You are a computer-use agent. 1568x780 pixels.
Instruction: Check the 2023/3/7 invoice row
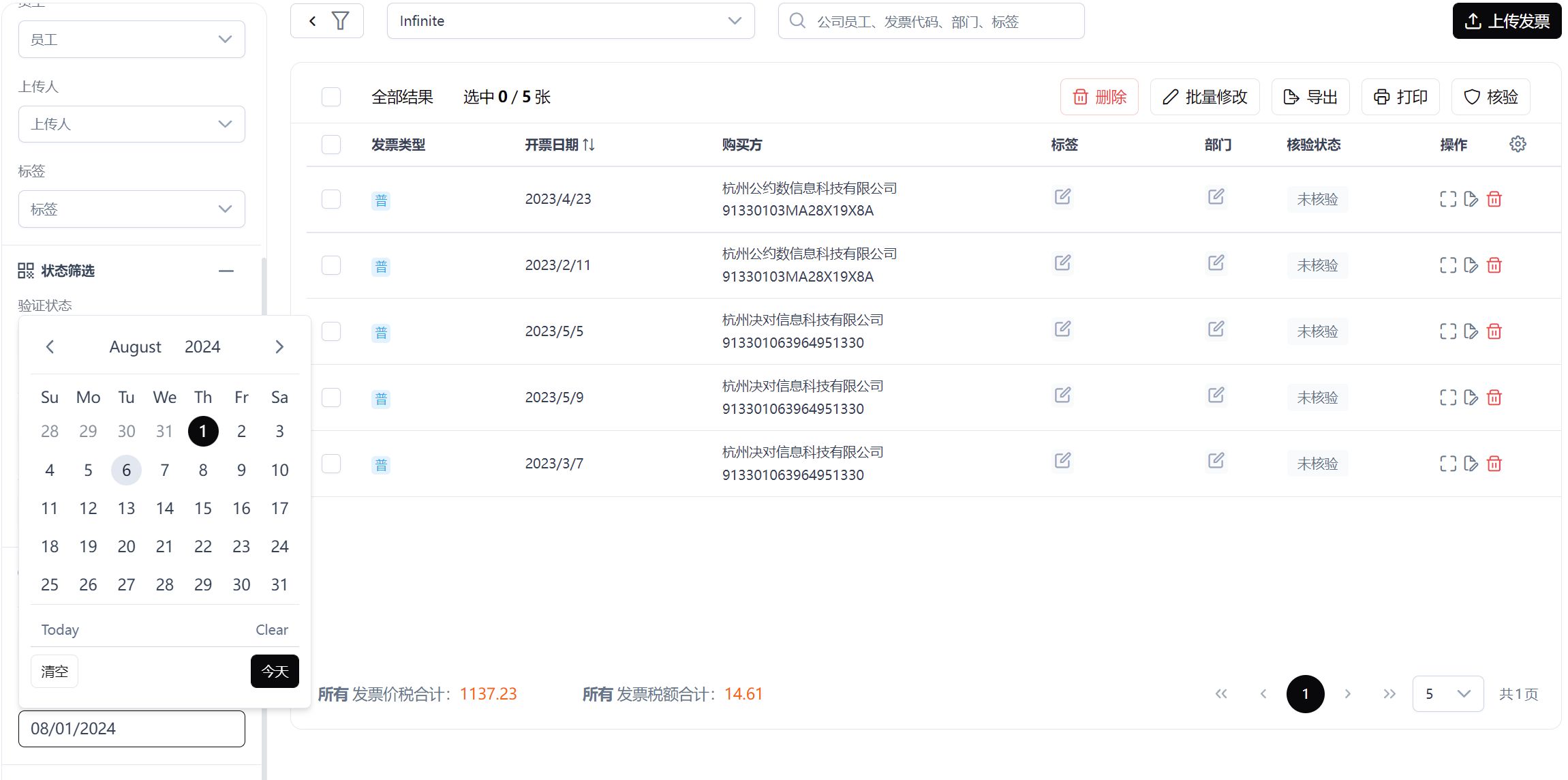point(331,464)
